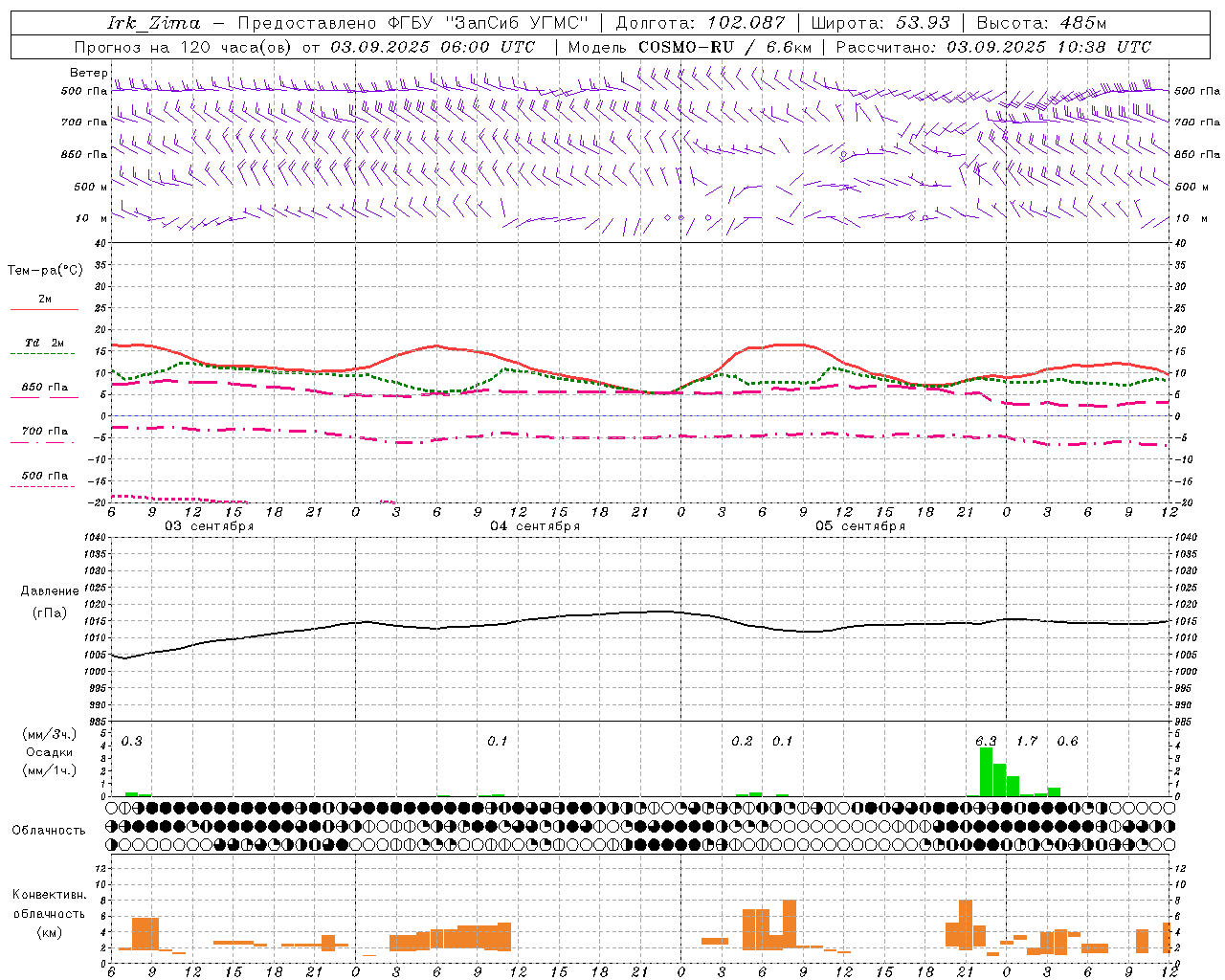The image size is (1225, 980).
Task: Click the 700 гПа temperature legend entry
Action: click(45, 431)
